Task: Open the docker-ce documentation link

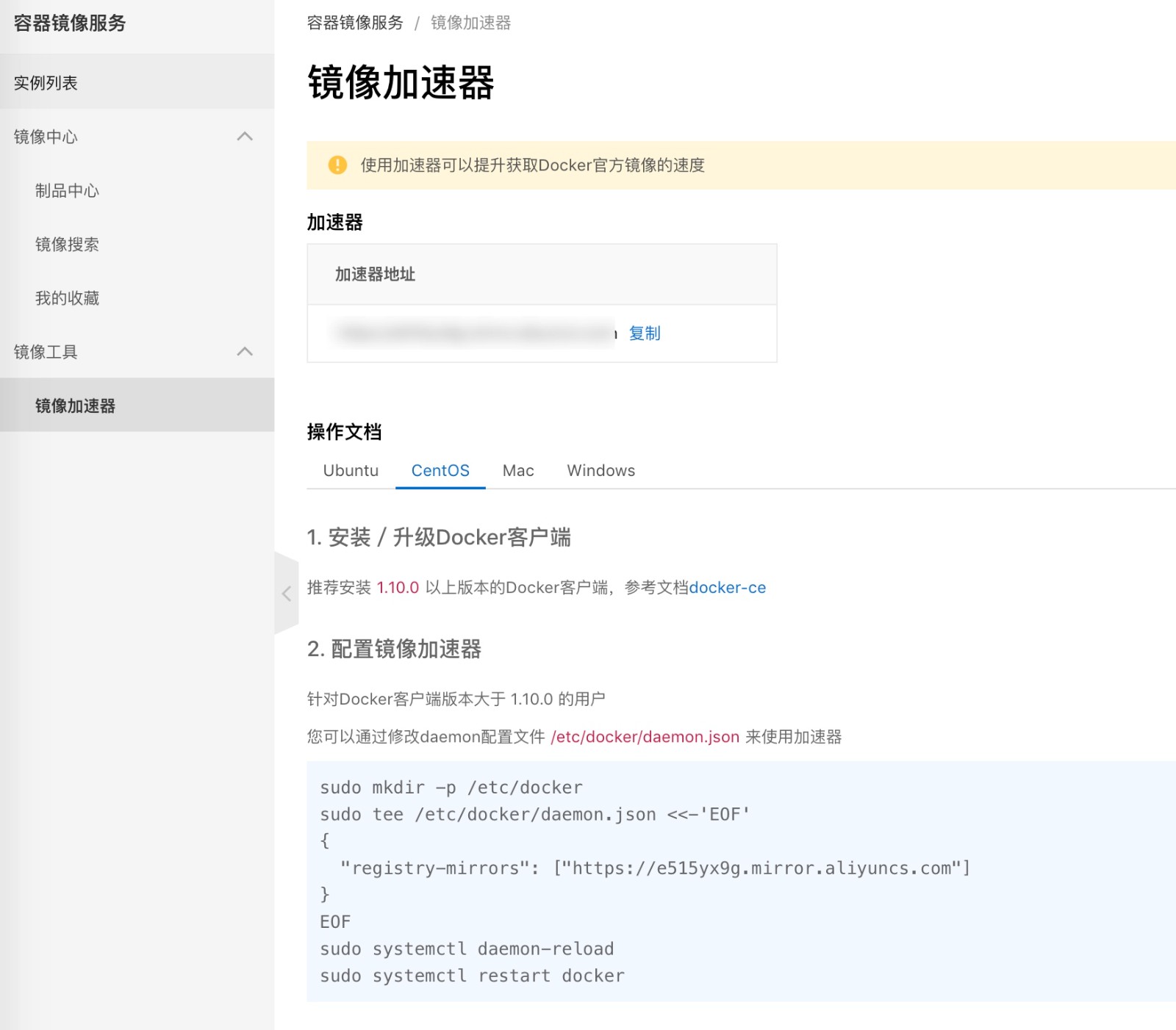Action: 727,588
